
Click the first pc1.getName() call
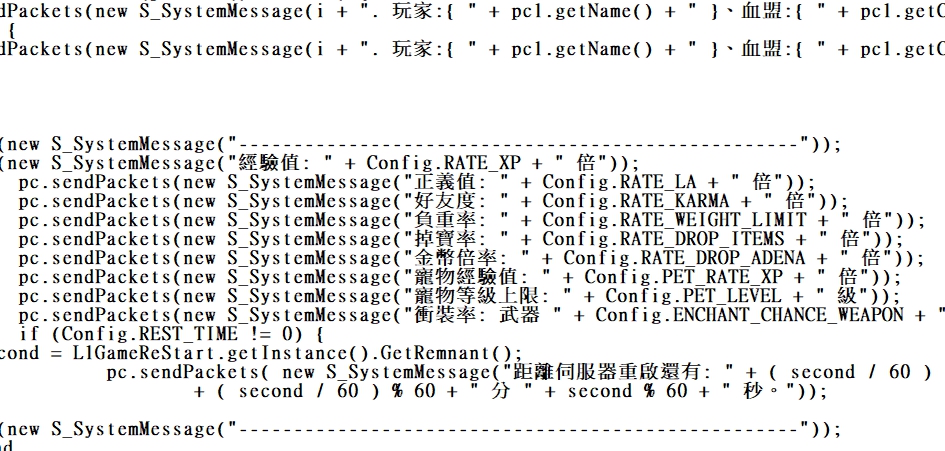tap(582, 11)
